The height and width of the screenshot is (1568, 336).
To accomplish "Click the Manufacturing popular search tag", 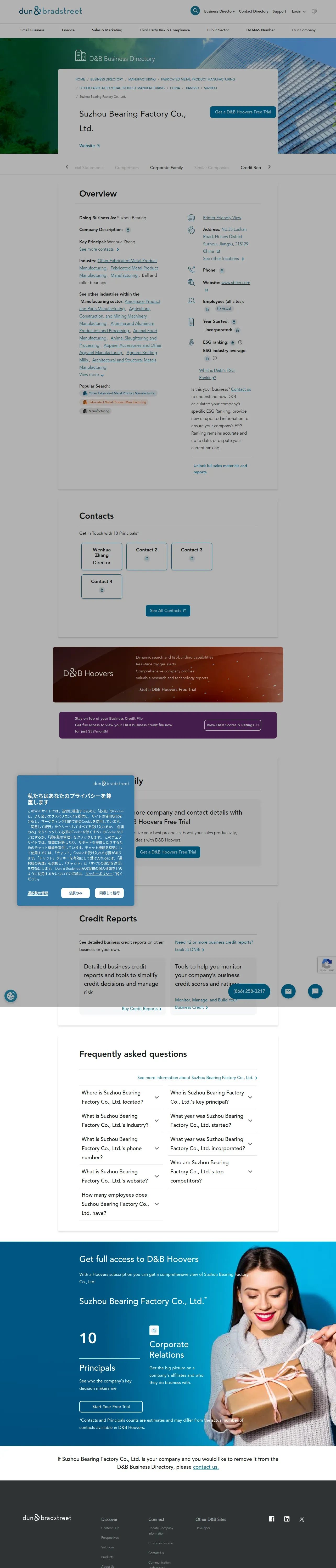I will pyautogui.click(x=96, y=411).
